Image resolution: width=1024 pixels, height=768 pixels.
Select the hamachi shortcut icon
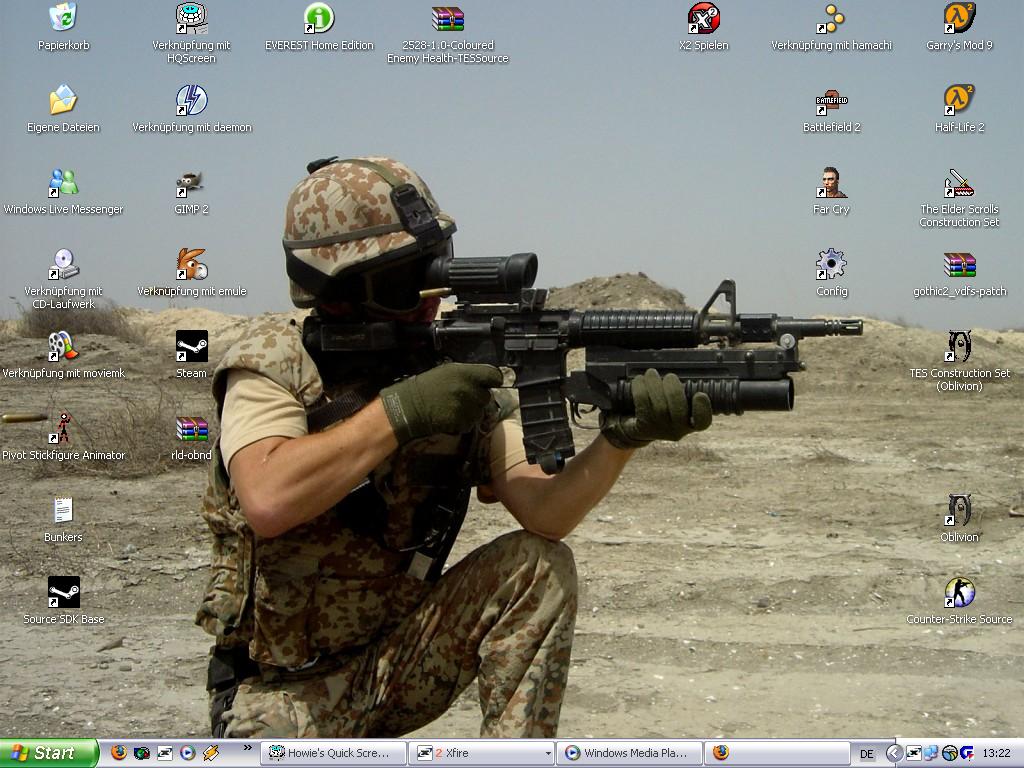click(831, 18)
